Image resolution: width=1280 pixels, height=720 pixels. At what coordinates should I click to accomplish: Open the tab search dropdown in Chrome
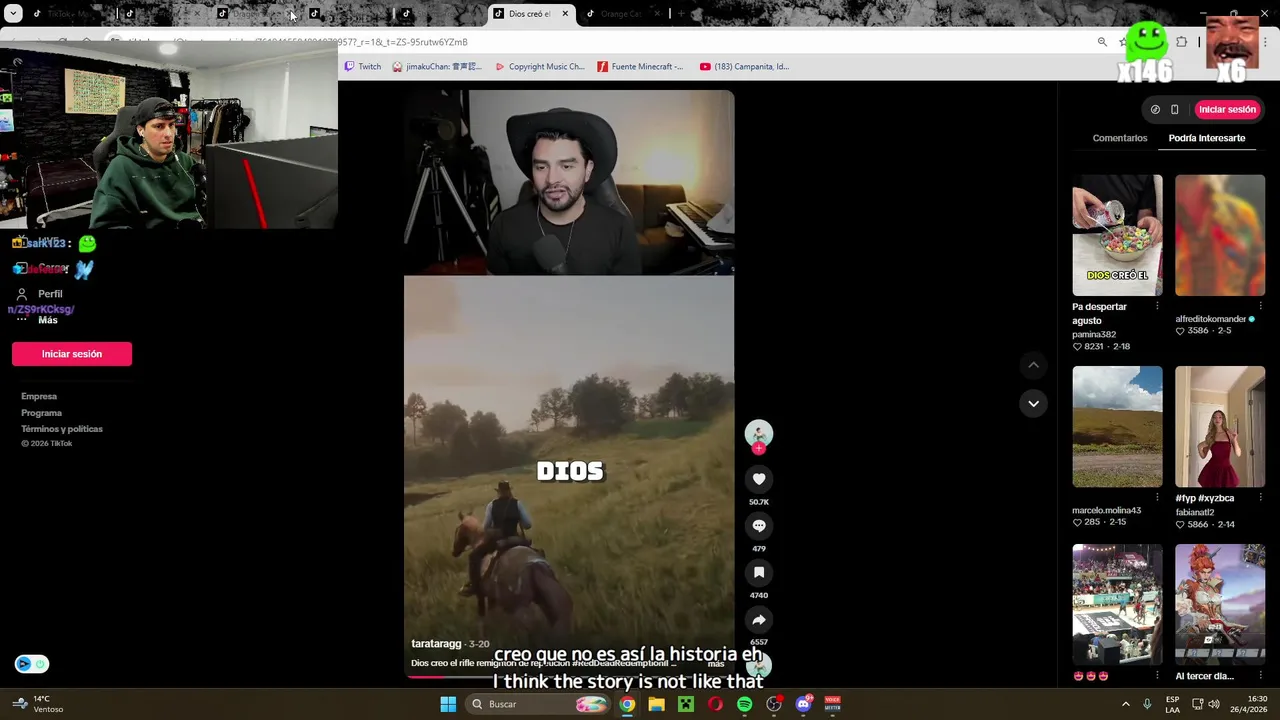coord(13,14)
